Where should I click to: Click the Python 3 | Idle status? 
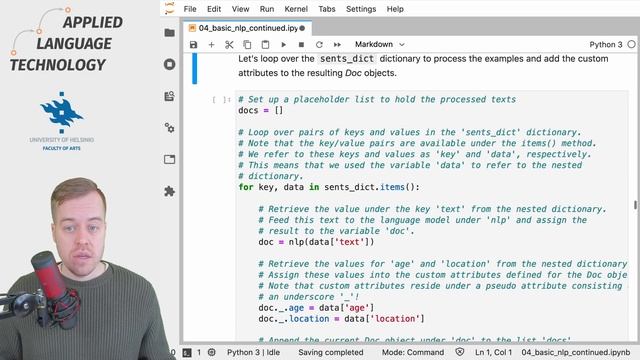(x=253, y=352)
